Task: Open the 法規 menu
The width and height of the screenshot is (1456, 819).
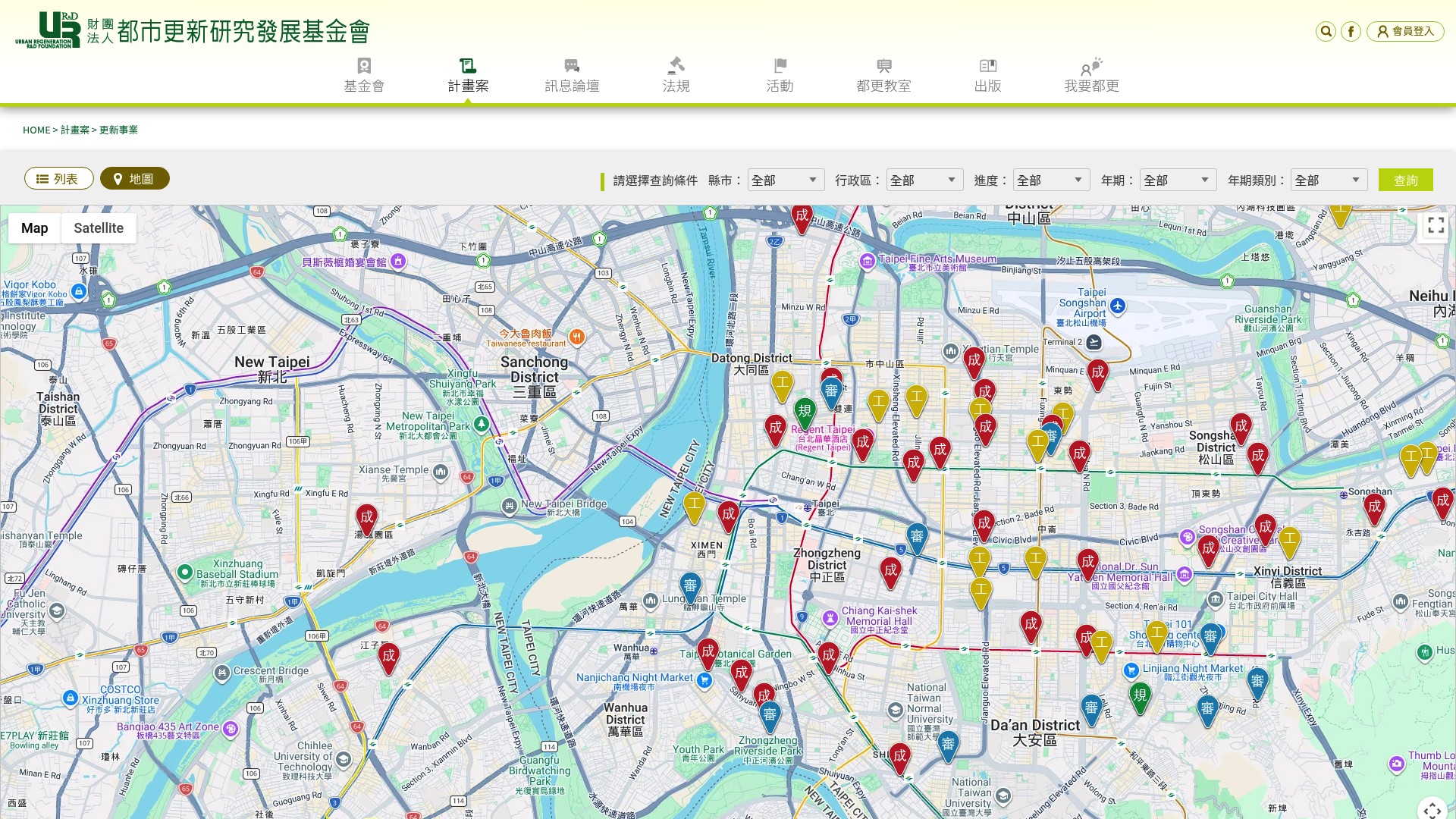Action: (x=676, y=76)
